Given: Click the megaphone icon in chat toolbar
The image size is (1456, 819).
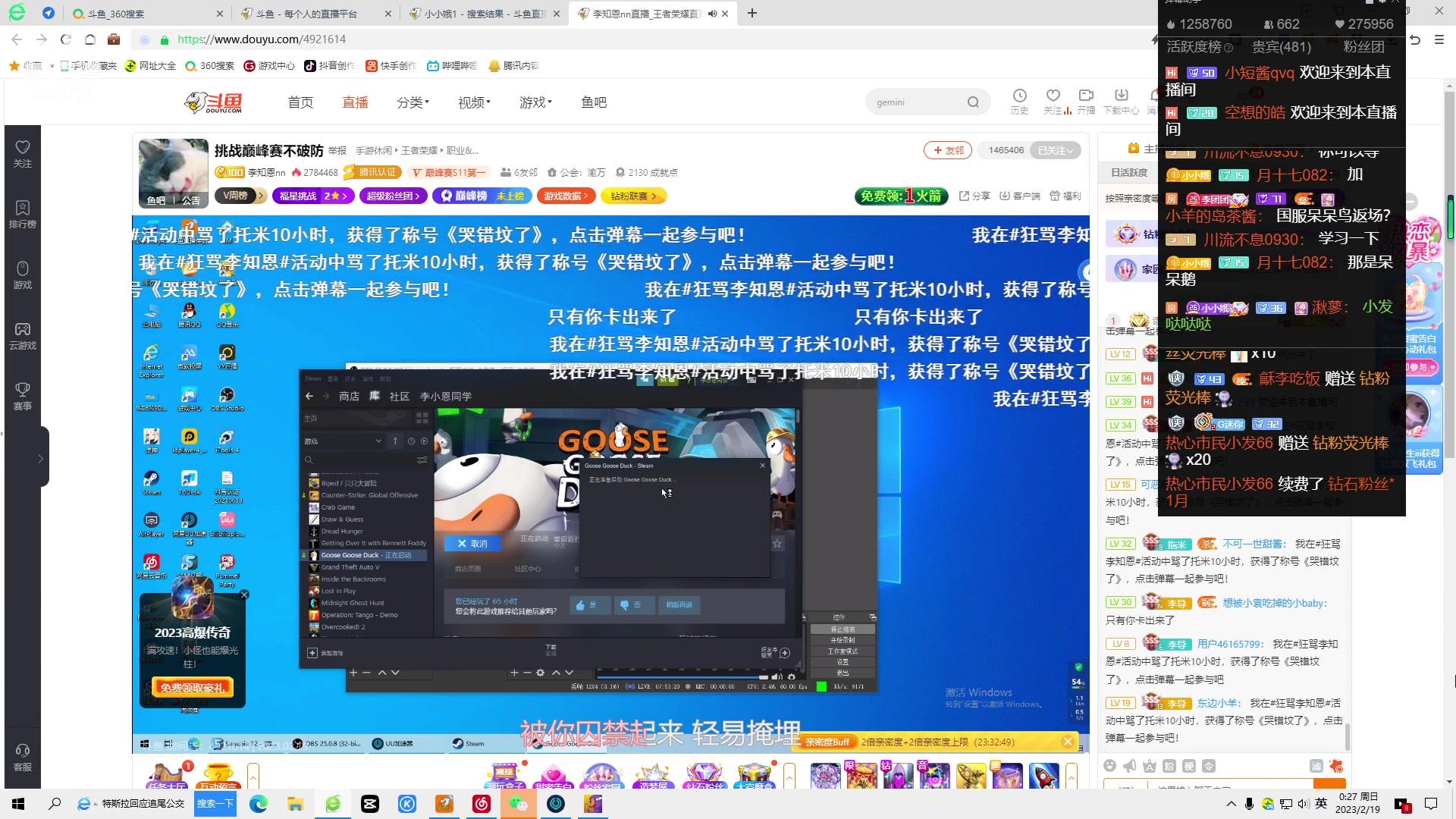Looking at the screenshot, I should coord(1130,766).
